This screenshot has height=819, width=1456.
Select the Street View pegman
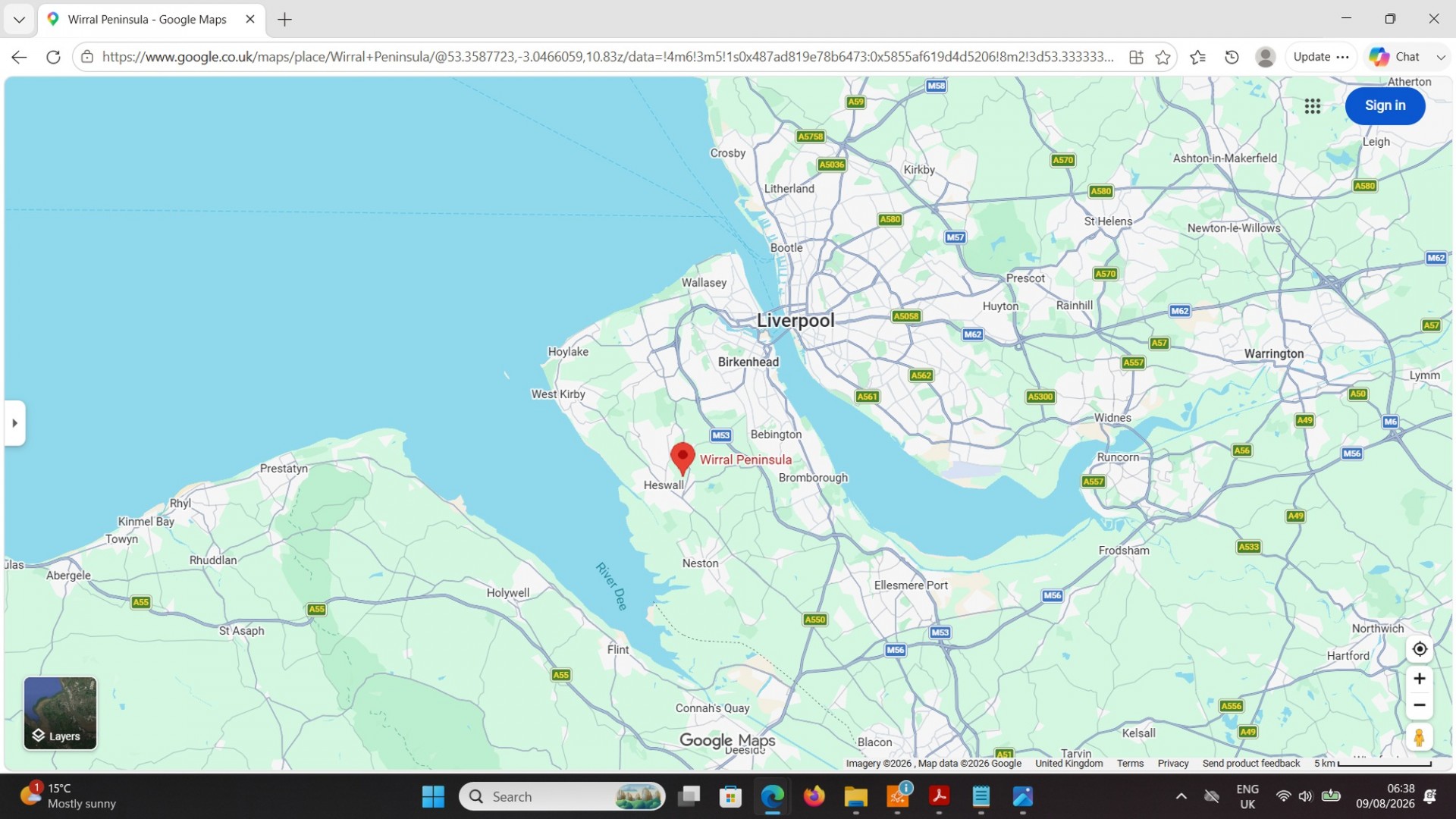pos(1420,737)
